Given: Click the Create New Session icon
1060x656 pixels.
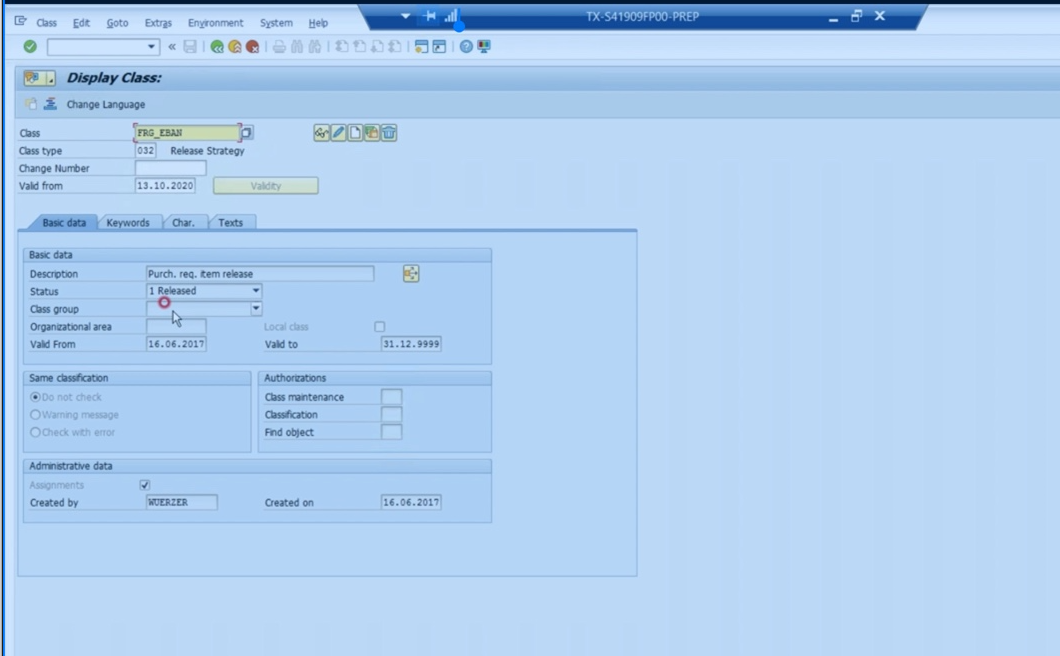Looking at the screenshot, I should [421, 47].
